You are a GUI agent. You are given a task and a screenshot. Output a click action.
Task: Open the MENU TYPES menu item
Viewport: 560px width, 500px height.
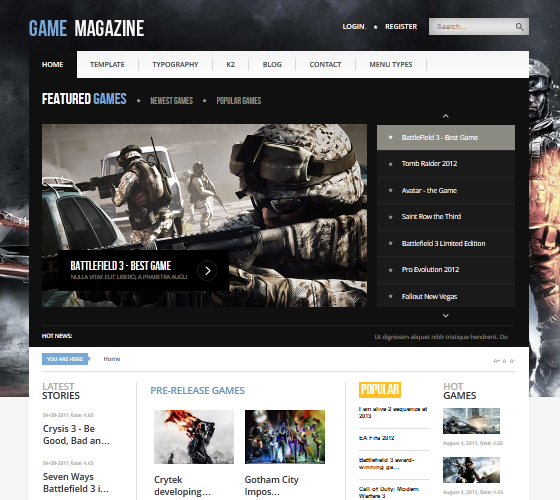(x=391, y=65)
